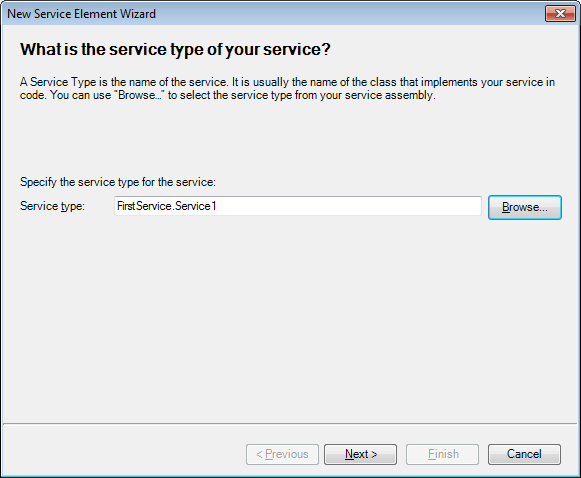Click the FirstService.Service1 text in field

[x=166, y=206]
